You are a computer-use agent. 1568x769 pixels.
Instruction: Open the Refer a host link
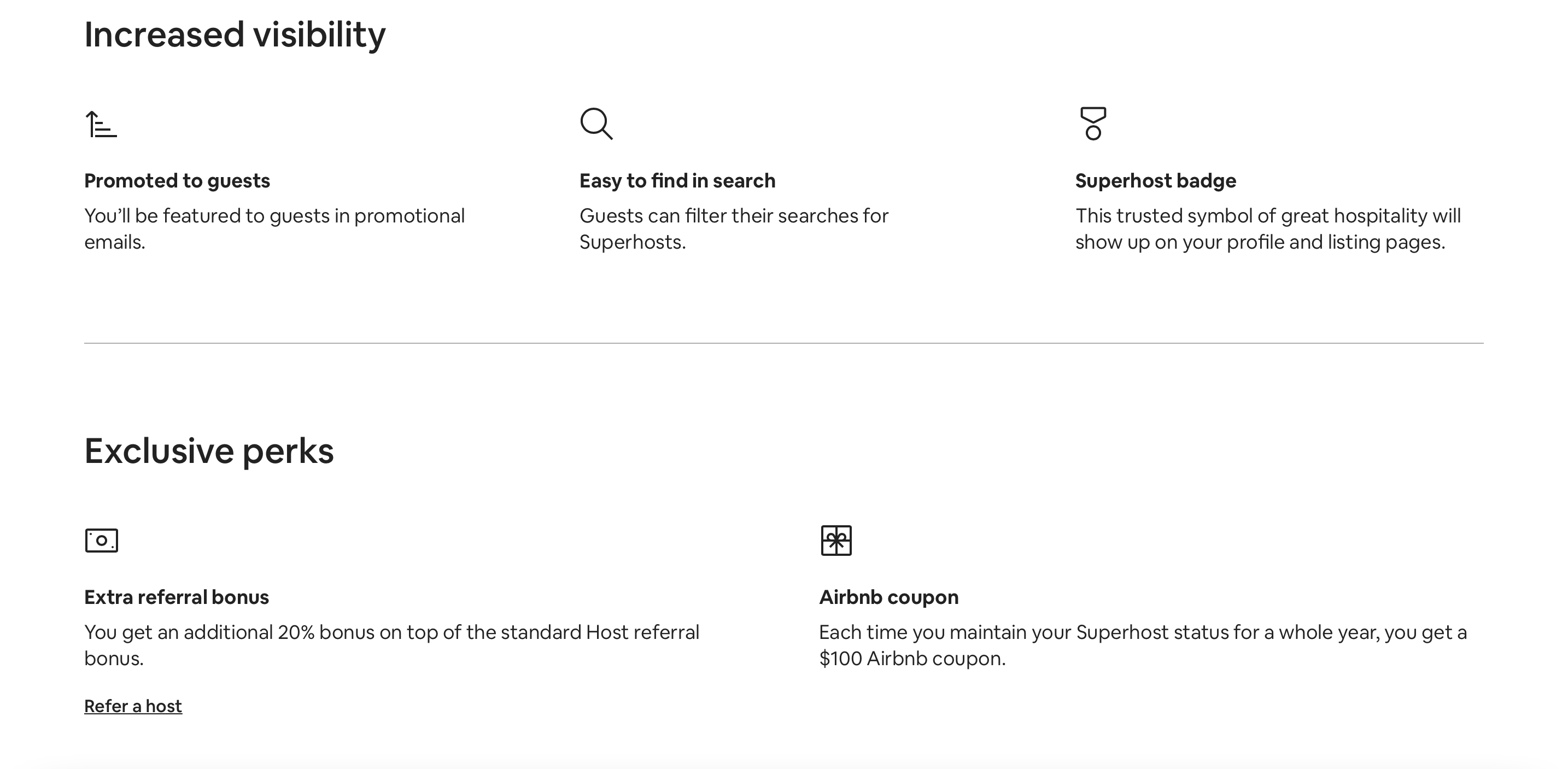[x=133, y=706]
